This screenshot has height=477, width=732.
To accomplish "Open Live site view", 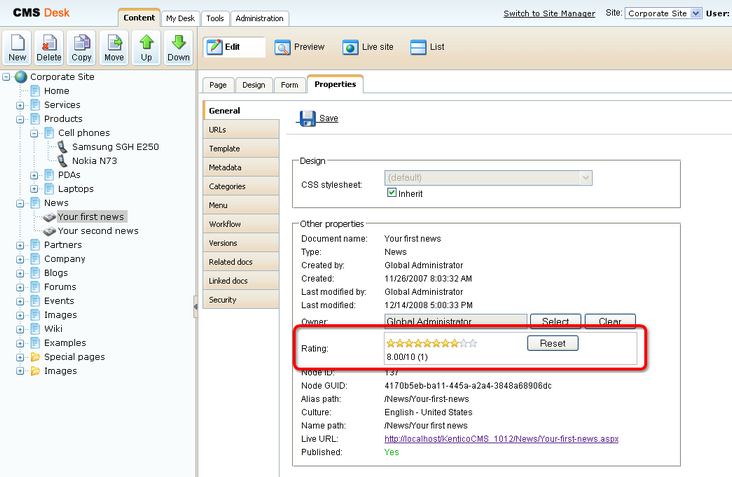I will 367,47.
